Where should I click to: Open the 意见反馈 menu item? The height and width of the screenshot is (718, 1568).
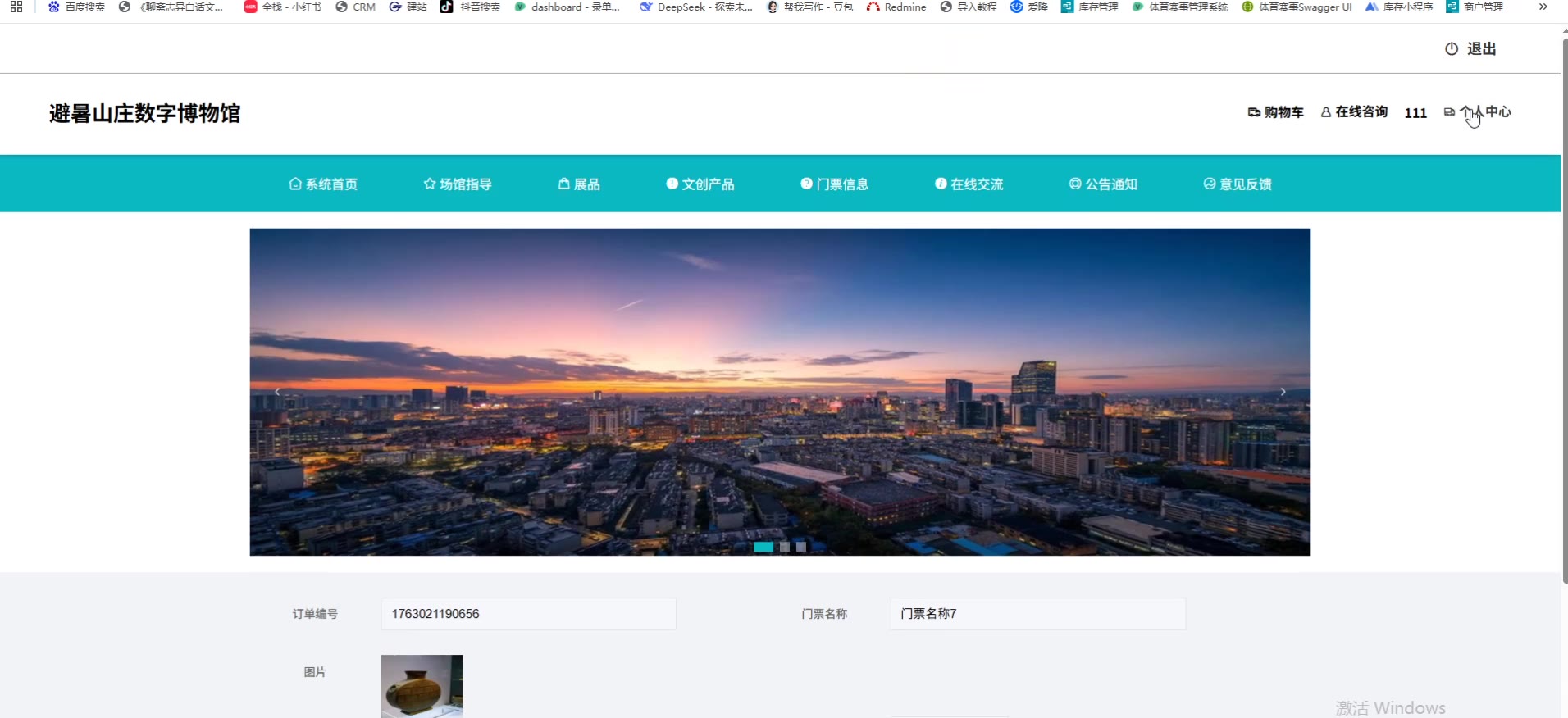tap(1238, 184)
